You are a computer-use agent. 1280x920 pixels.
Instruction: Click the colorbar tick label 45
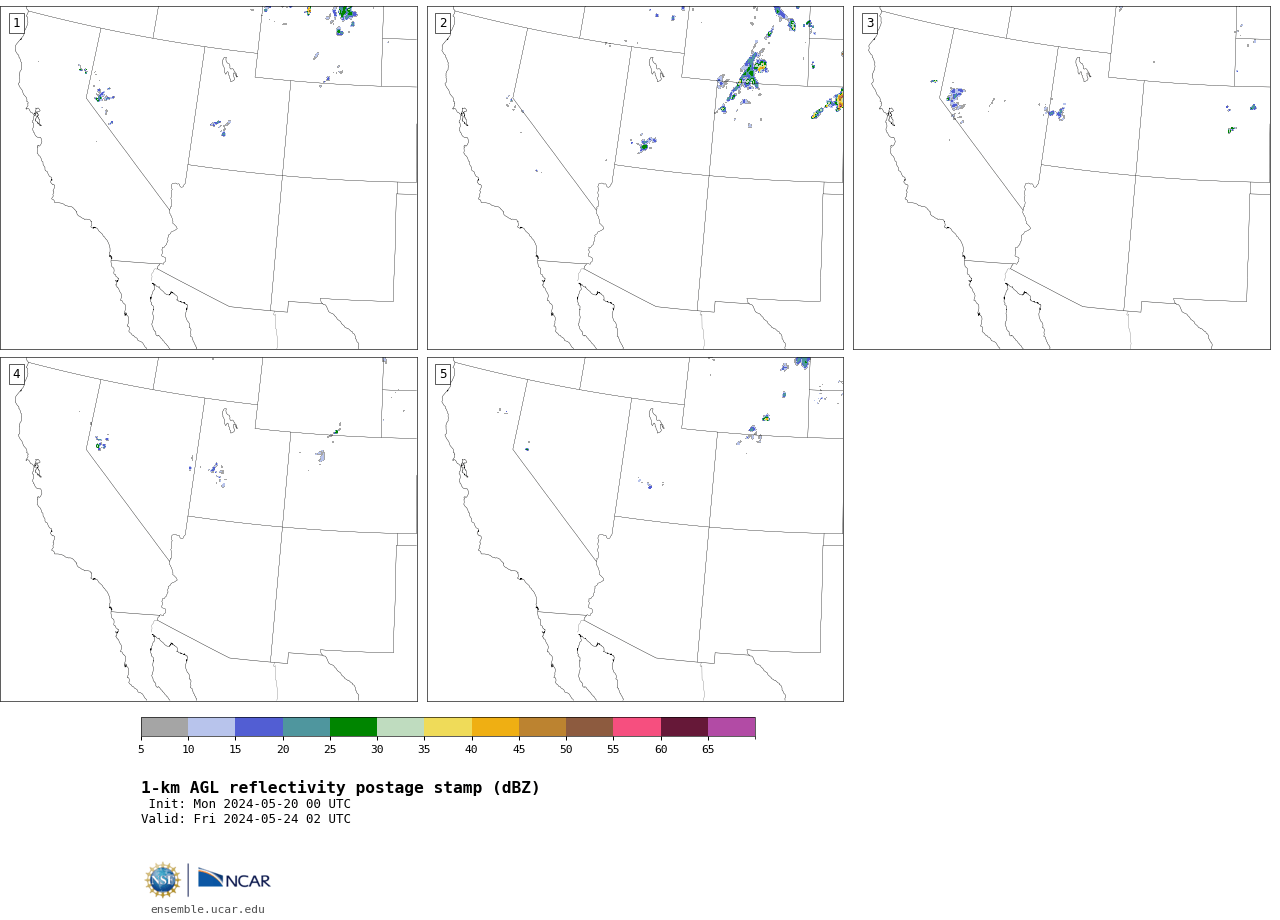(519, 749)
